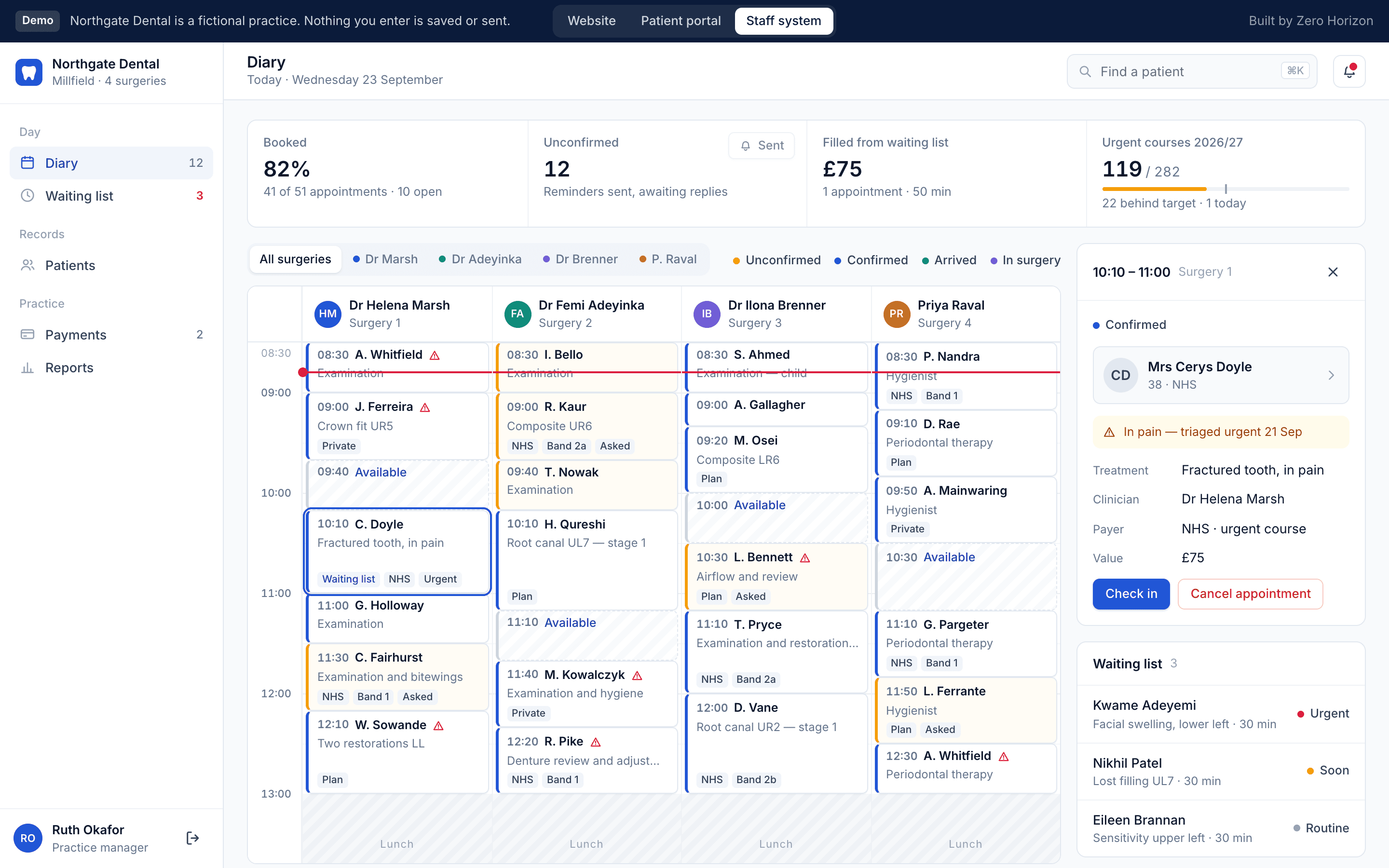Viewport: 1389px width, 868px height.
Task: Open the 10:10 H. Qureshi appointment
Action: coord(586,560)
